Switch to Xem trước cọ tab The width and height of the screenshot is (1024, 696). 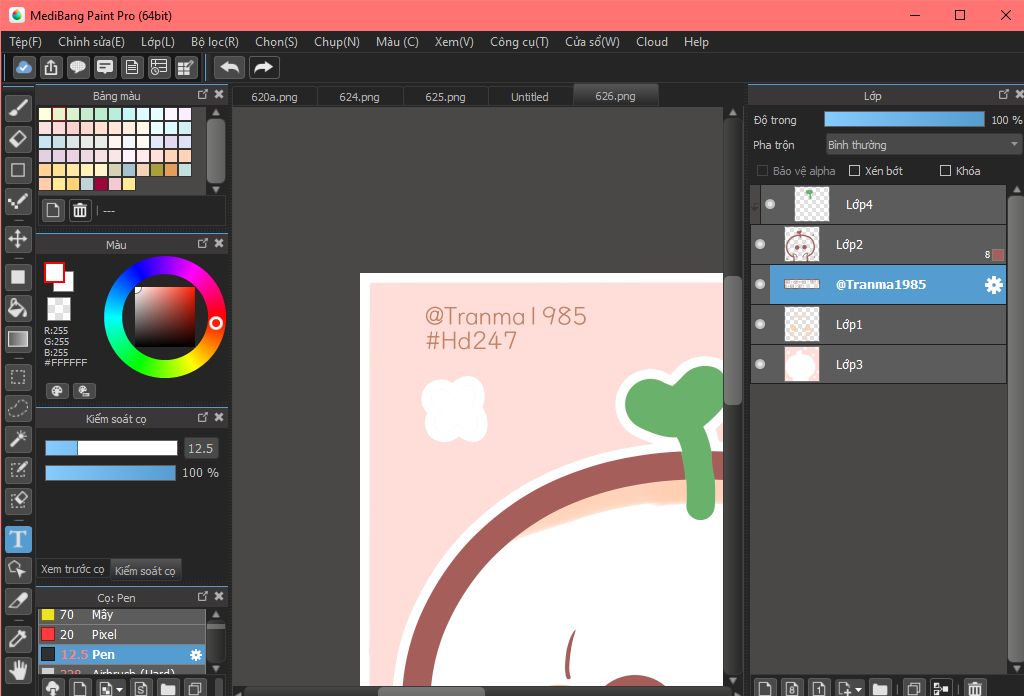[72, 569]
